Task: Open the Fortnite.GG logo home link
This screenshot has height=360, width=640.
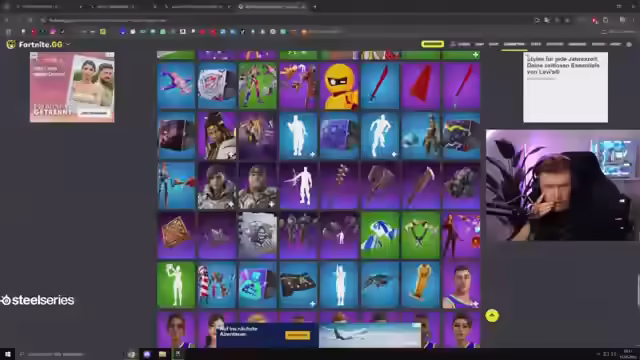Action: pos(35,44)
